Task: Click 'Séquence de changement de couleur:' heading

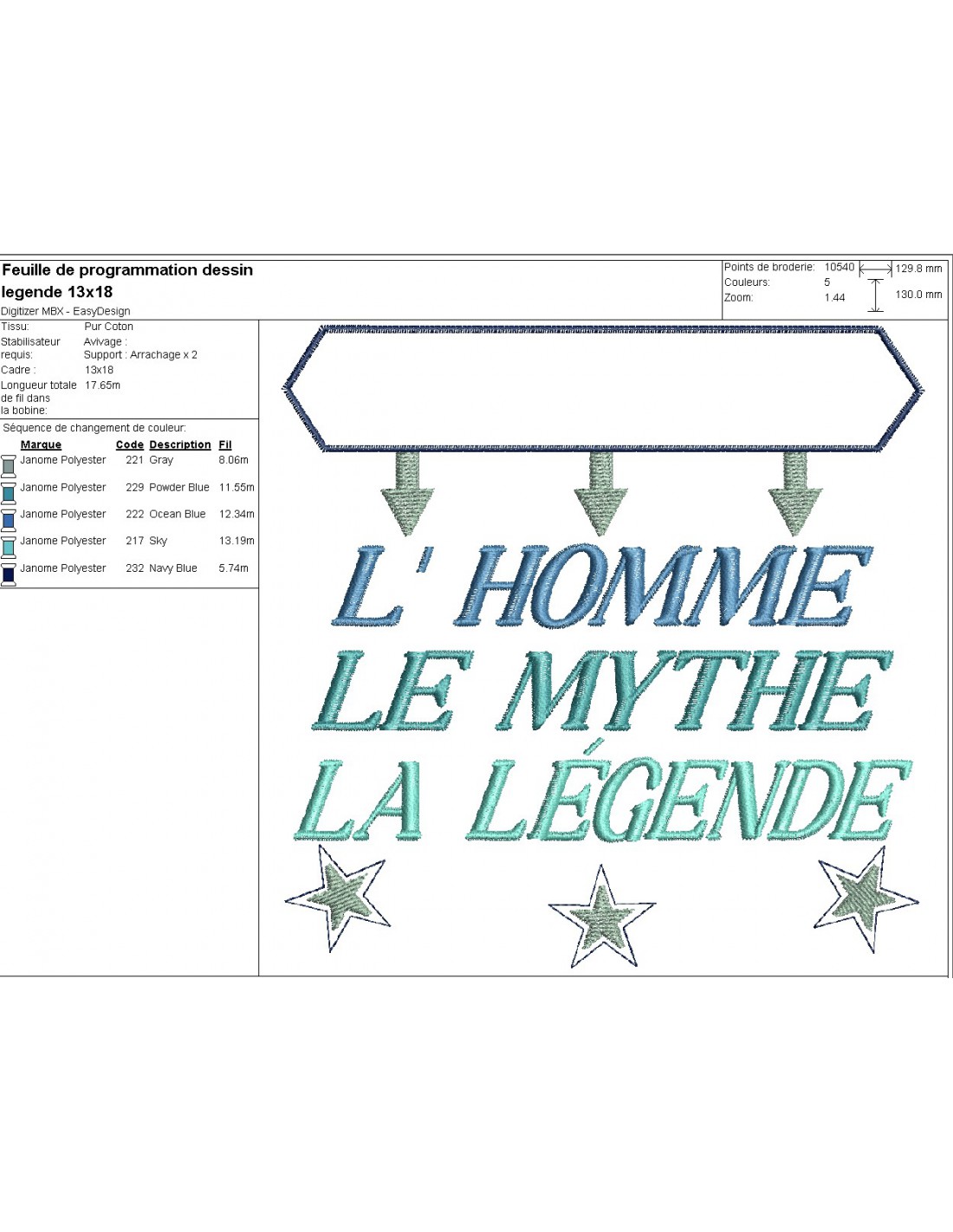Action: 94,428
